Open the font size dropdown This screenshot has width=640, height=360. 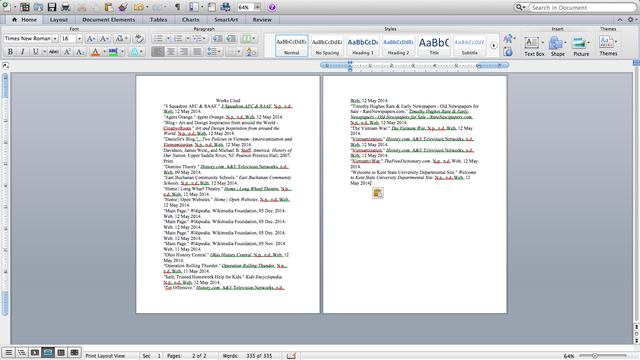(x=79, y=38)
